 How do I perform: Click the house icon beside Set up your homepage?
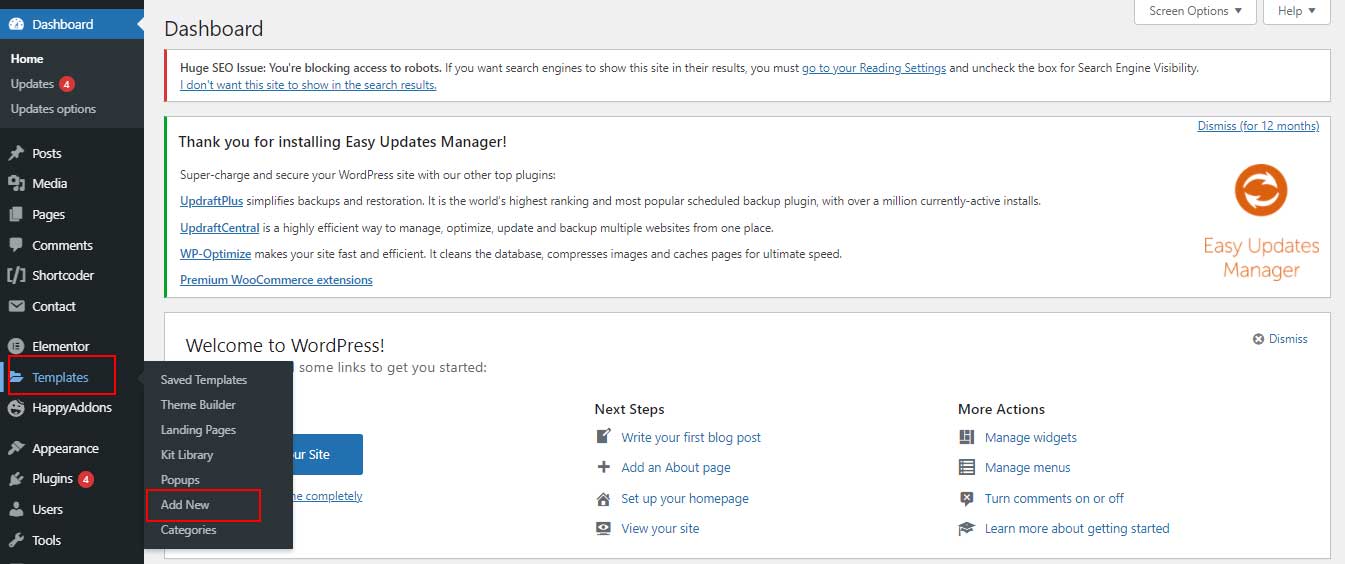(x=603, y=498)
